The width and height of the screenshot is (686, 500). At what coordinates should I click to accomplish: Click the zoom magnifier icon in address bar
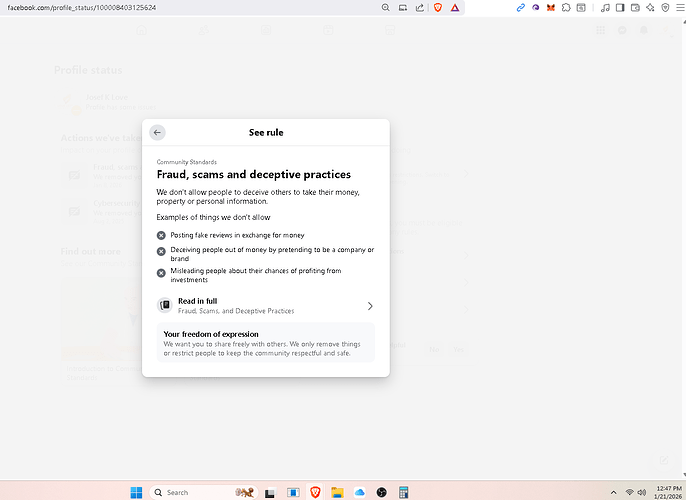386,7
